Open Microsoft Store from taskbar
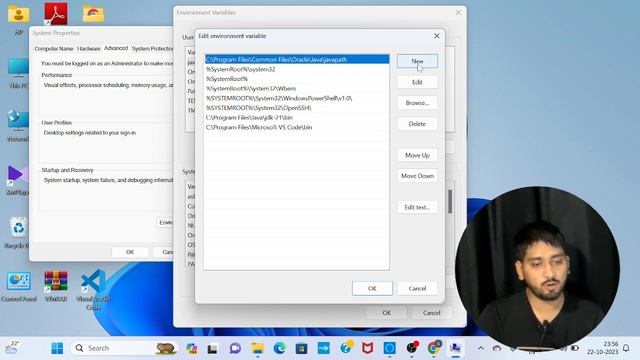640x360 pixels. point(301,348)
